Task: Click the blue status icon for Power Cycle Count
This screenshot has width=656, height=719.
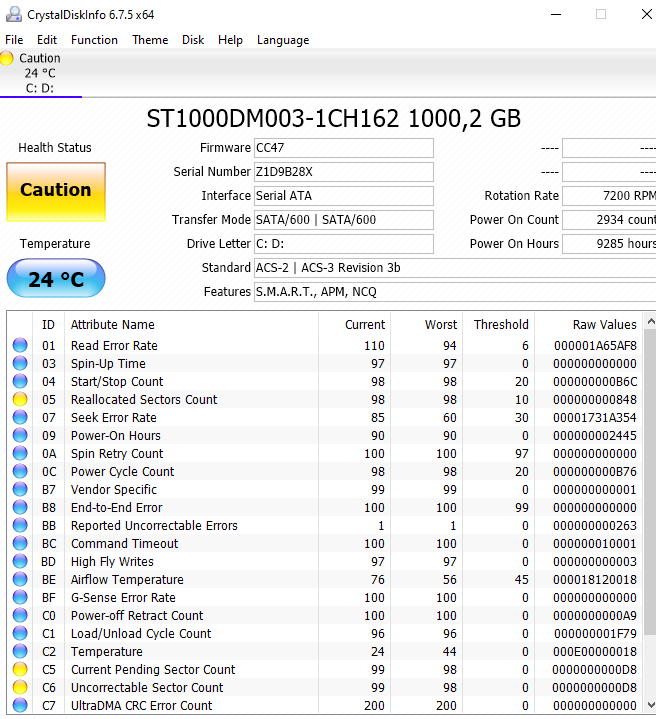Action: coord(20,471)
